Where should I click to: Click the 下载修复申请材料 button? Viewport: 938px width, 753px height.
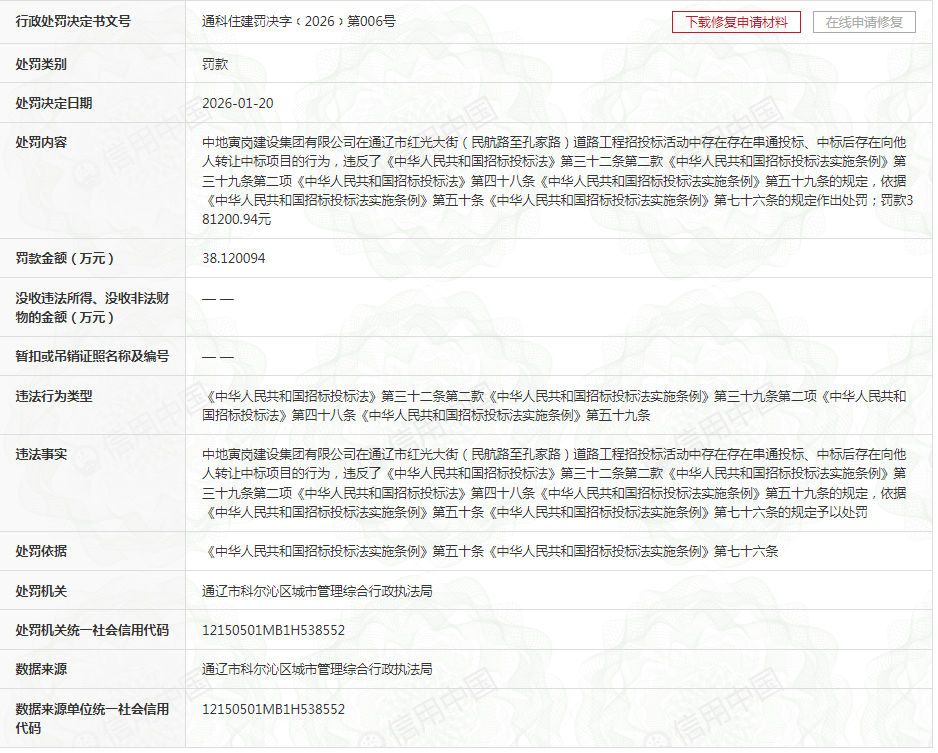point(736,22)
